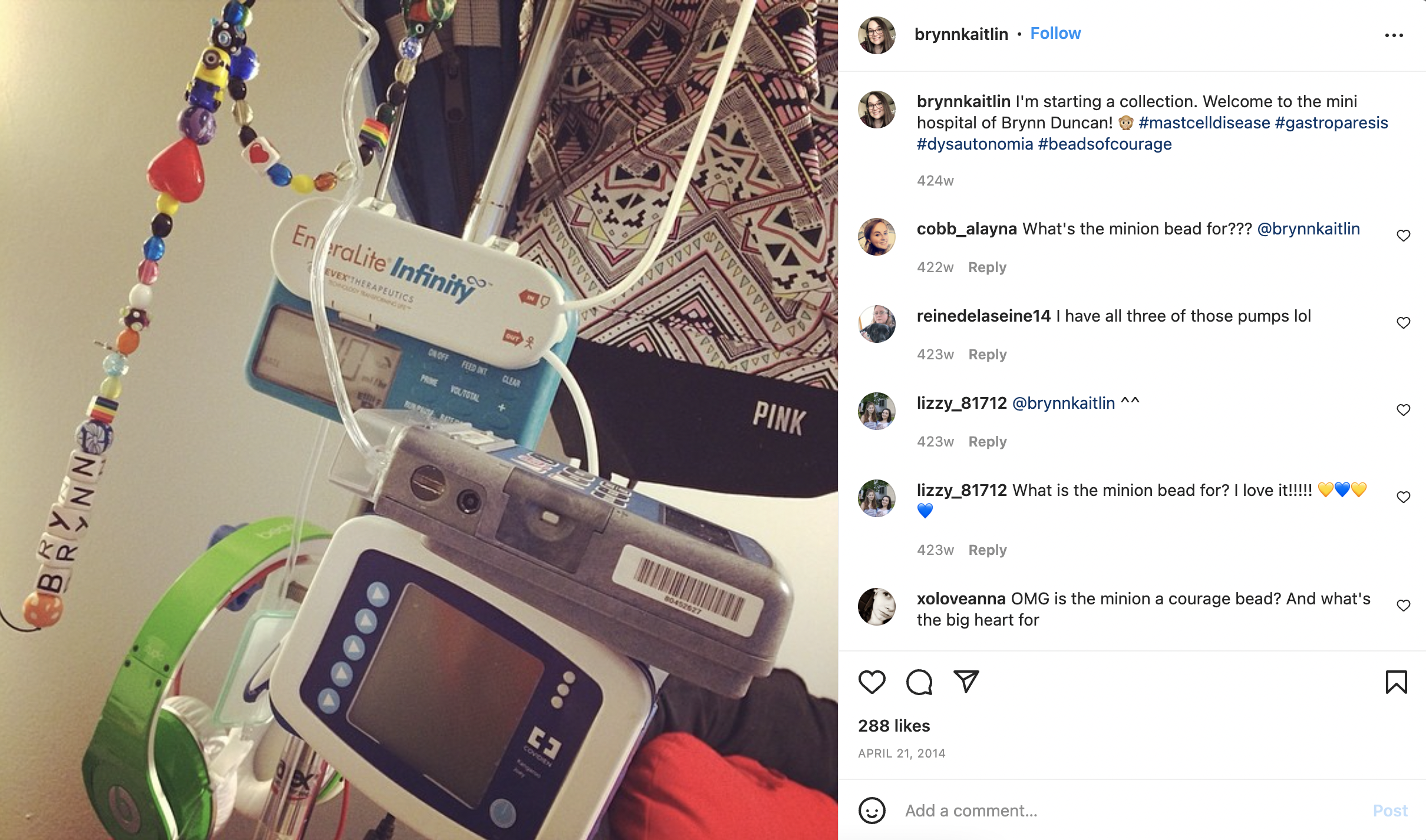View the 288 likes list
This screenshot has height=840, width=1426.
click(x=894, y=726)
